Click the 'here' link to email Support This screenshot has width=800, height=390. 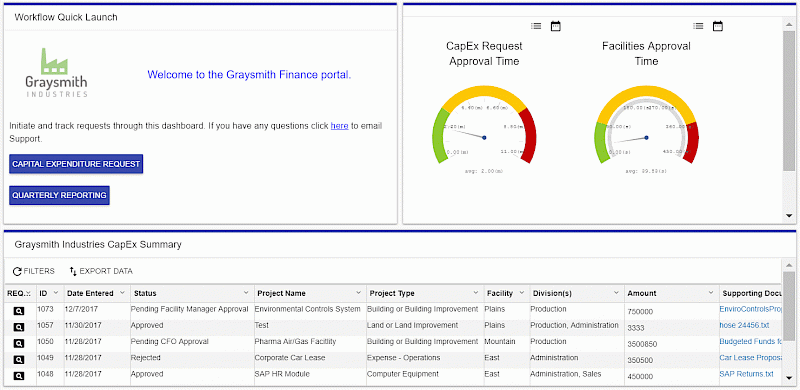pyautogui.click(x=339, y=126)
